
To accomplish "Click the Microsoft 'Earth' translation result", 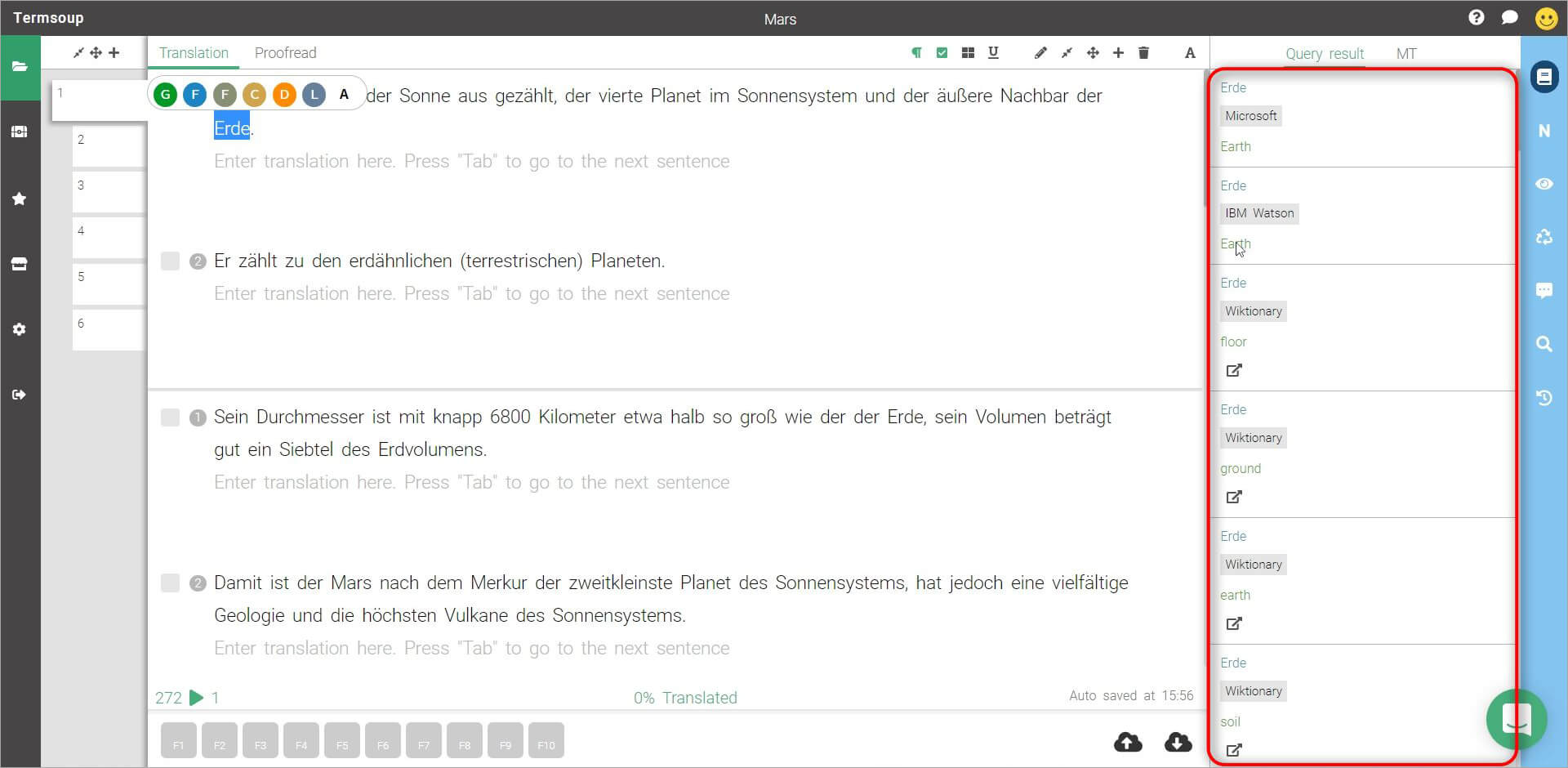I will point(1236,147).
